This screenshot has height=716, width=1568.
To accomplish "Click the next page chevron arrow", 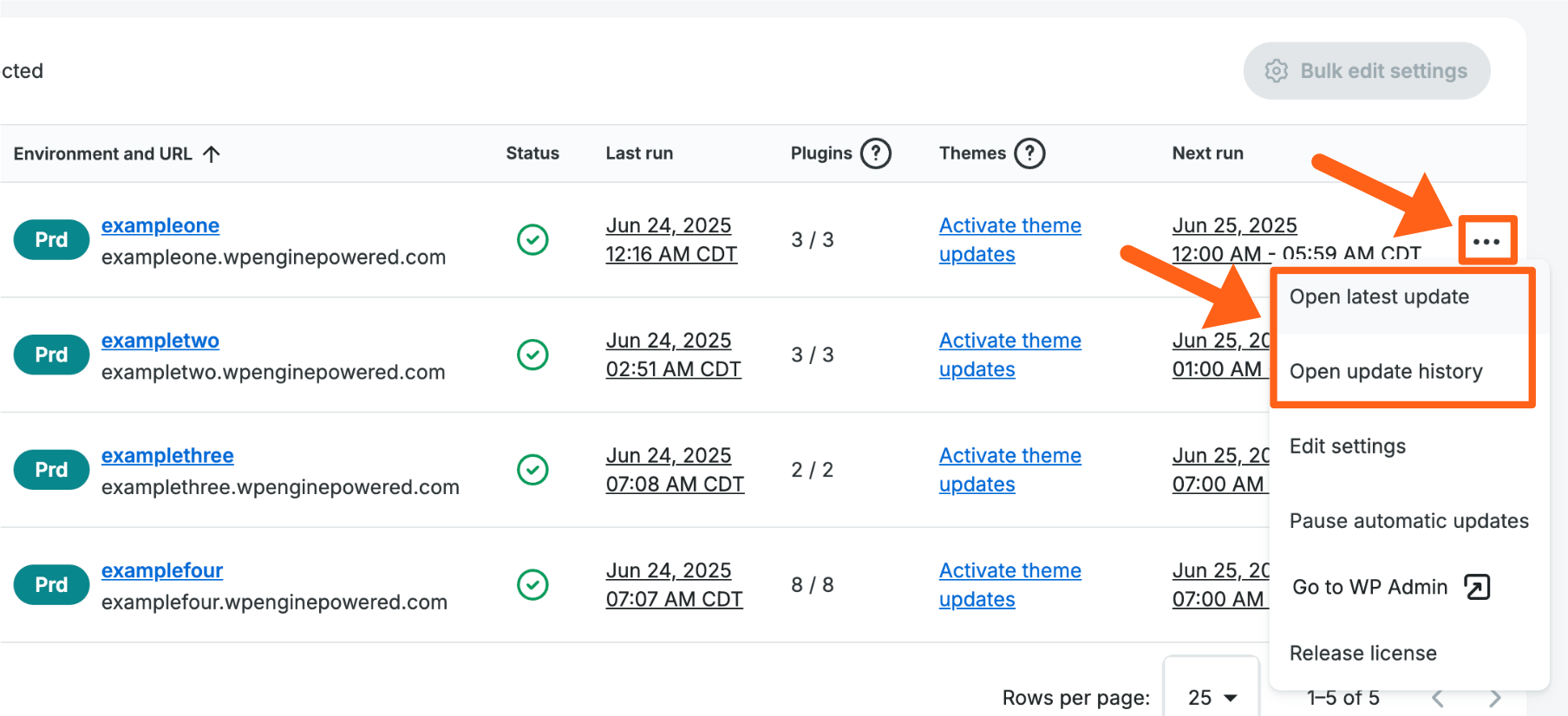I will click(1494, 698).
